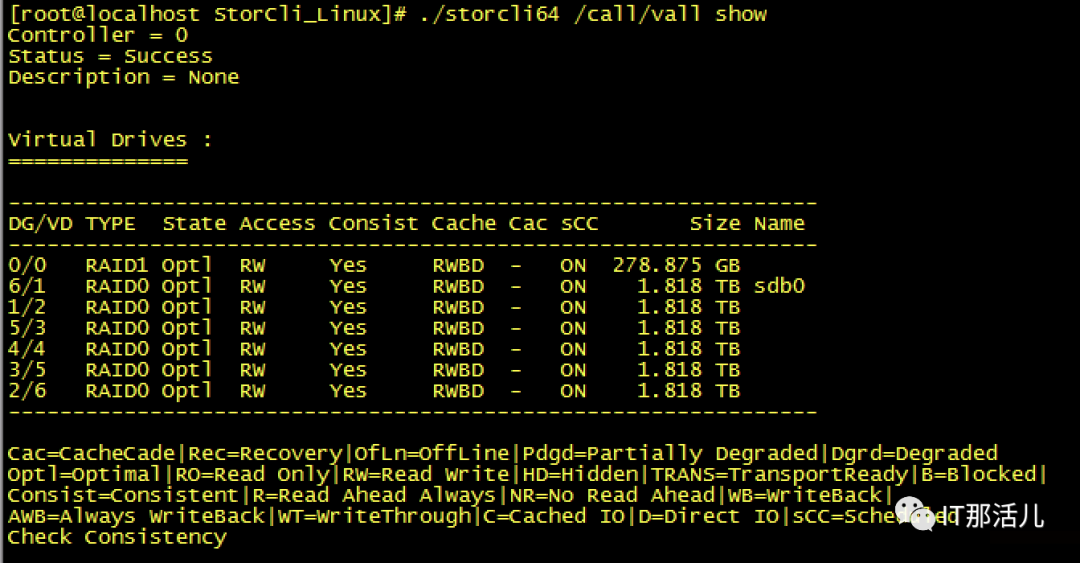Click the sdb0 drive name

coord(779,287)
